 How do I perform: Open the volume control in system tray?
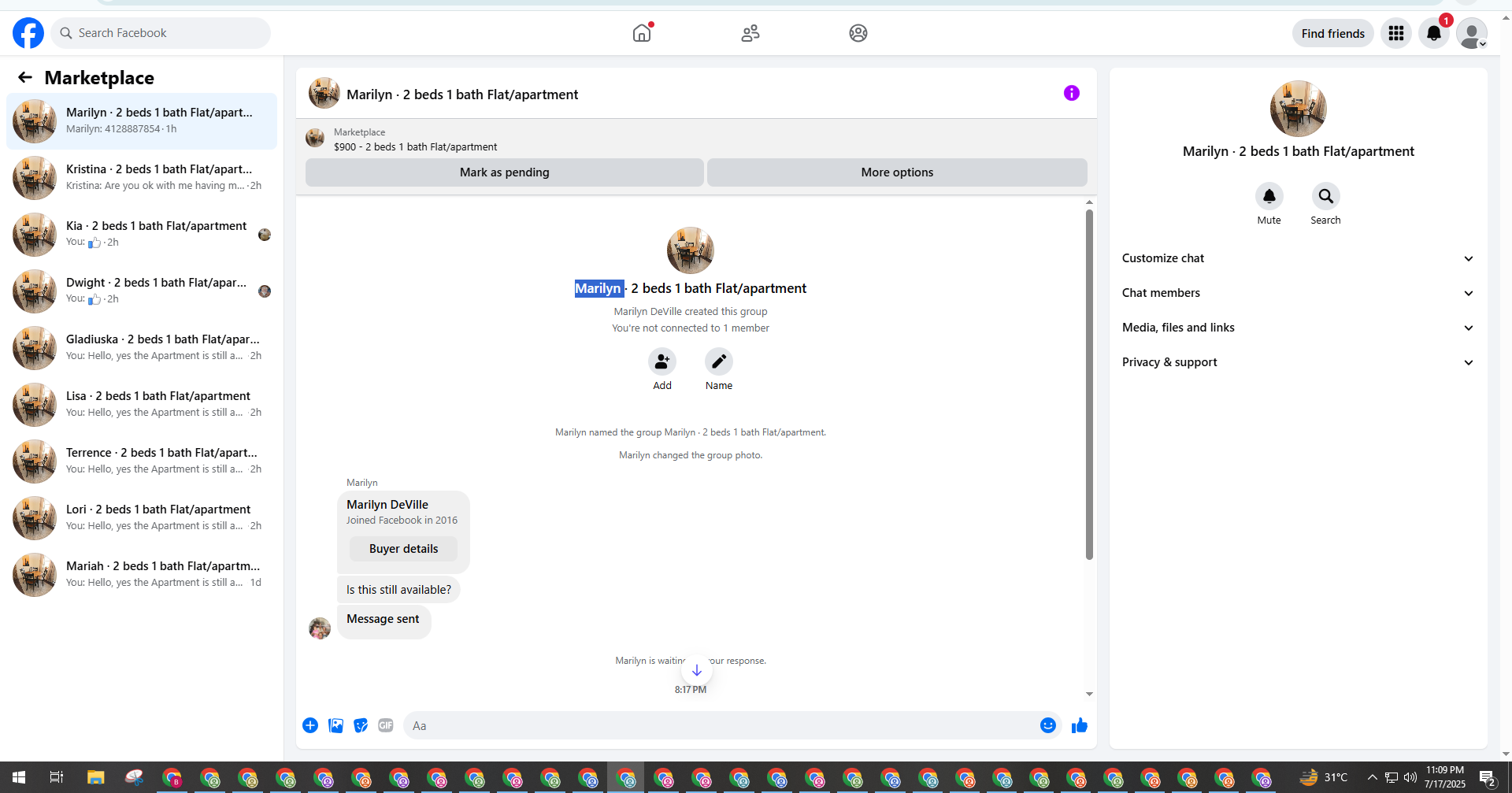(x=1410, y=778)
